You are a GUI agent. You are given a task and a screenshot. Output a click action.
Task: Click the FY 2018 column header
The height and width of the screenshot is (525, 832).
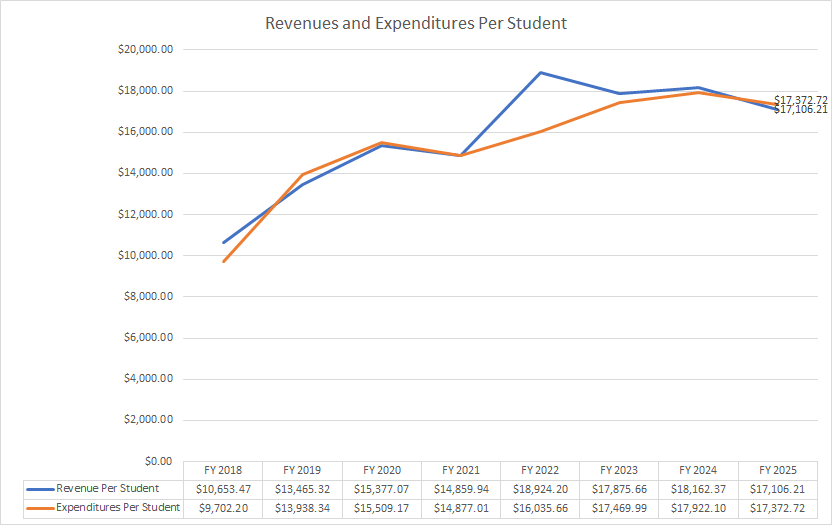tap(224, 470)
